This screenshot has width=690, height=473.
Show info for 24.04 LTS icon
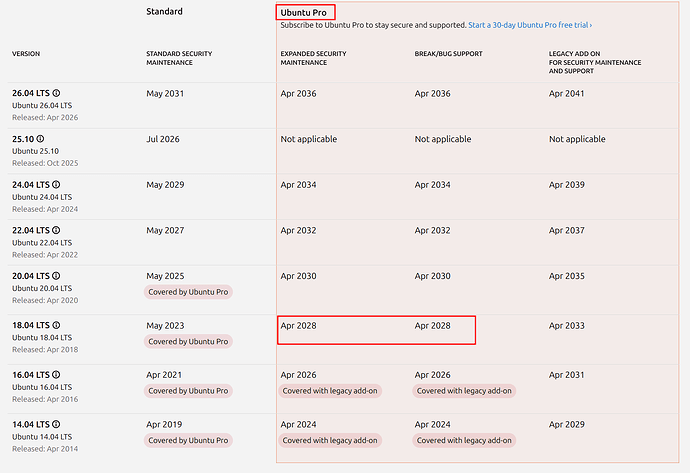pyautogui.click(x=56, y=185)
